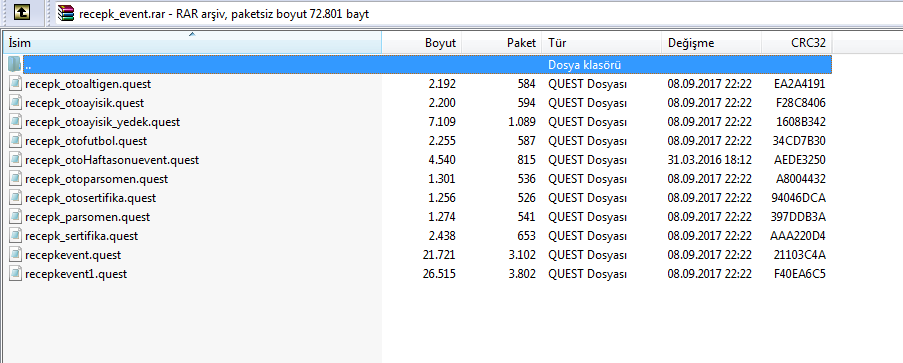Sort by İsim column header

192,43
